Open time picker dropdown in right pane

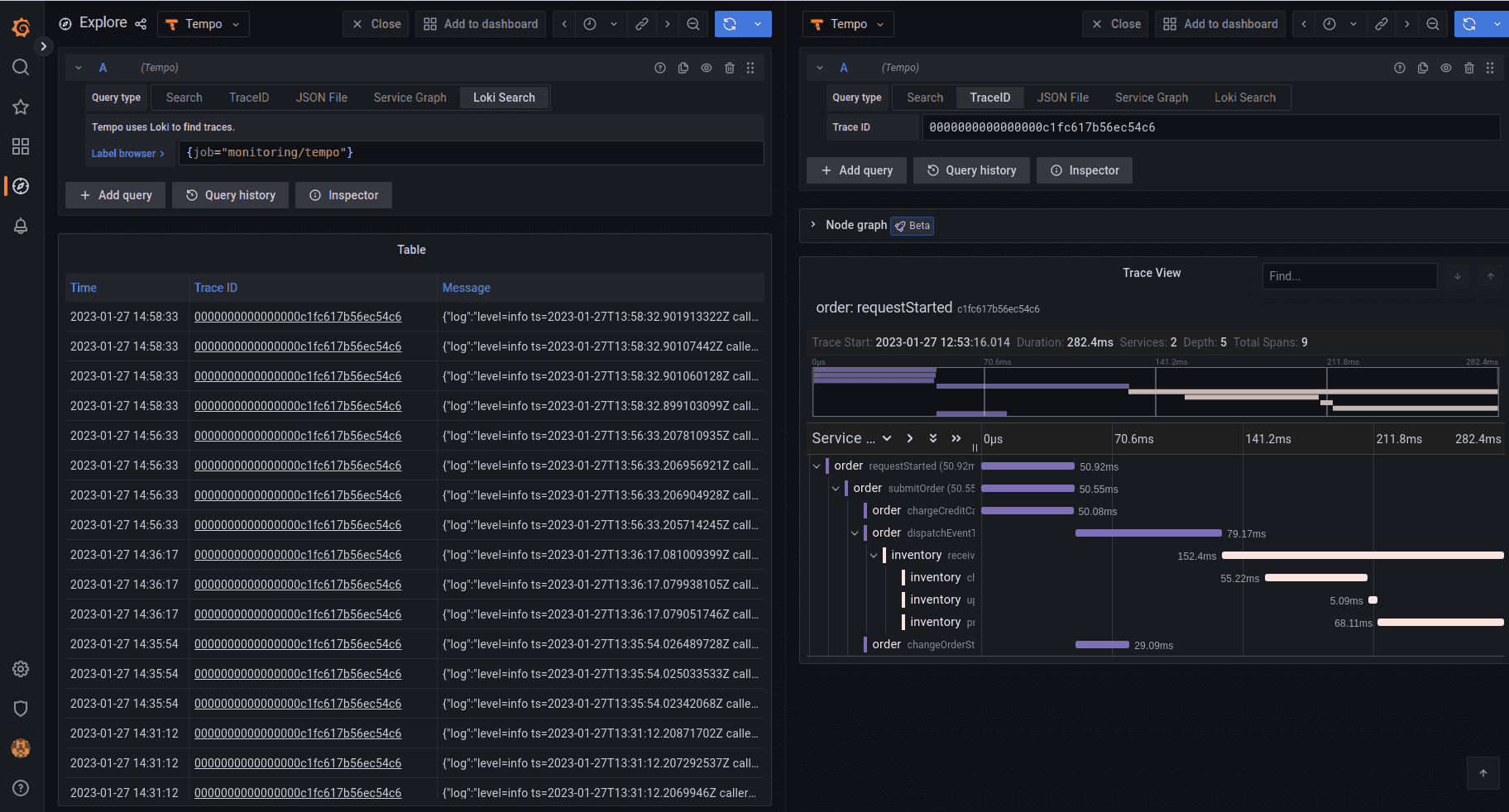(x=1340, y=24)
